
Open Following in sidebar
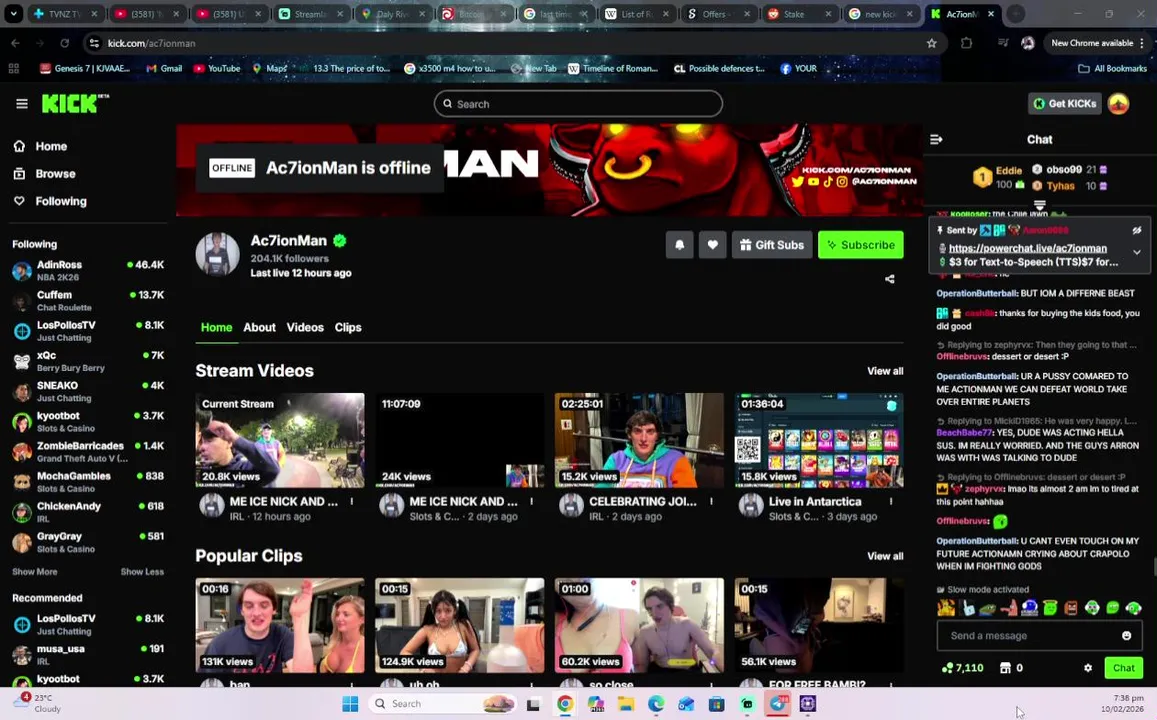(50, 201)
